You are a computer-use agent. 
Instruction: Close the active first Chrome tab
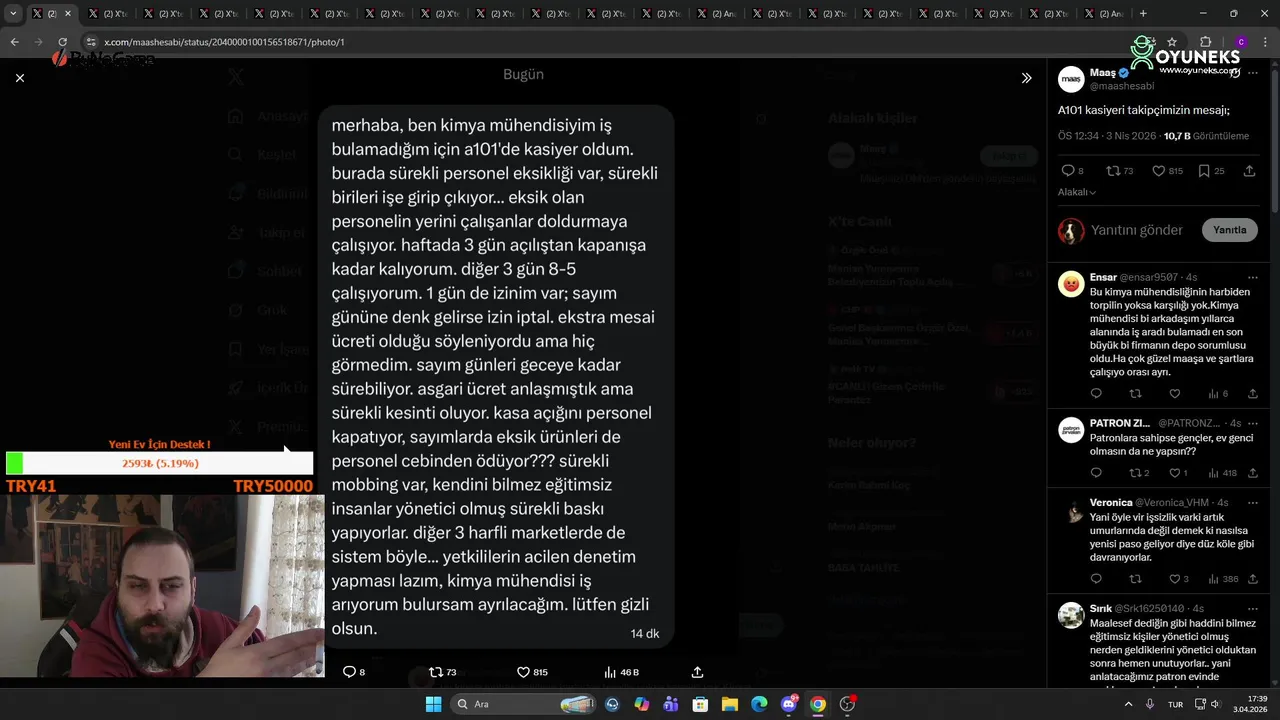(x=68, y=14)
